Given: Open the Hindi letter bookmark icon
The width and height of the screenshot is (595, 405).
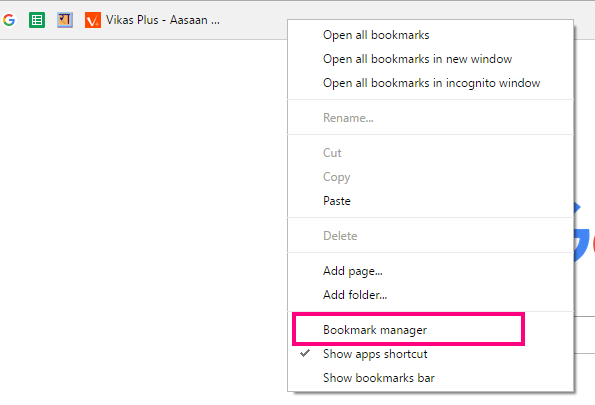Looking at the screenshot, I should [x=65, y=20].
